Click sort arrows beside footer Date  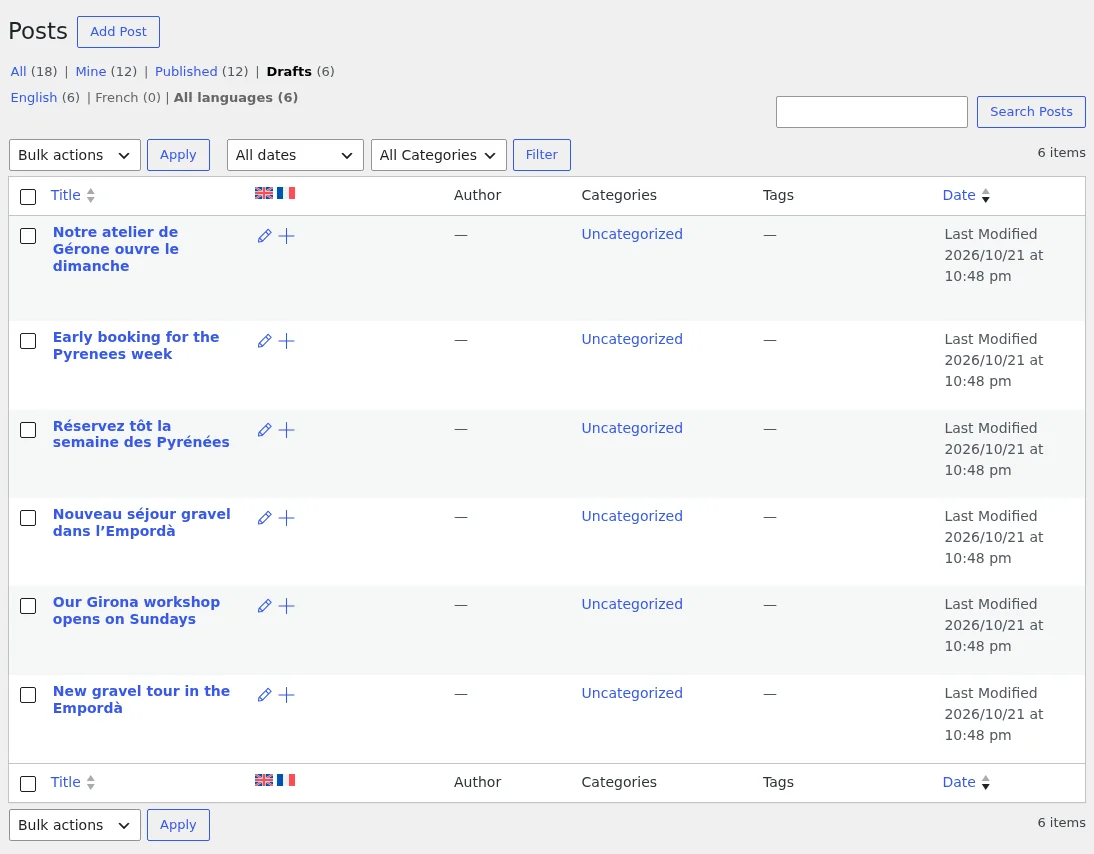tap(985, 783)
